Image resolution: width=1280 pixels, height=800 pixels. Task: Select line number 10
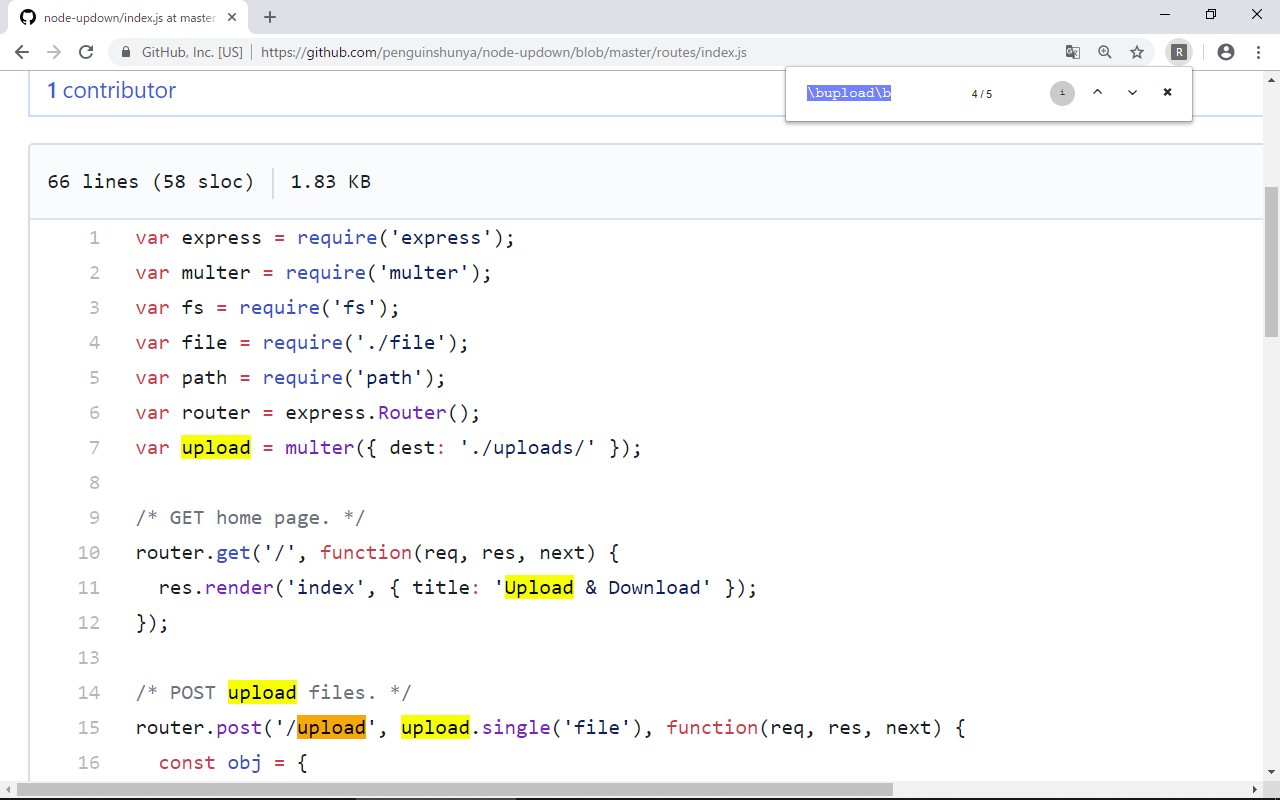(89, 553)
